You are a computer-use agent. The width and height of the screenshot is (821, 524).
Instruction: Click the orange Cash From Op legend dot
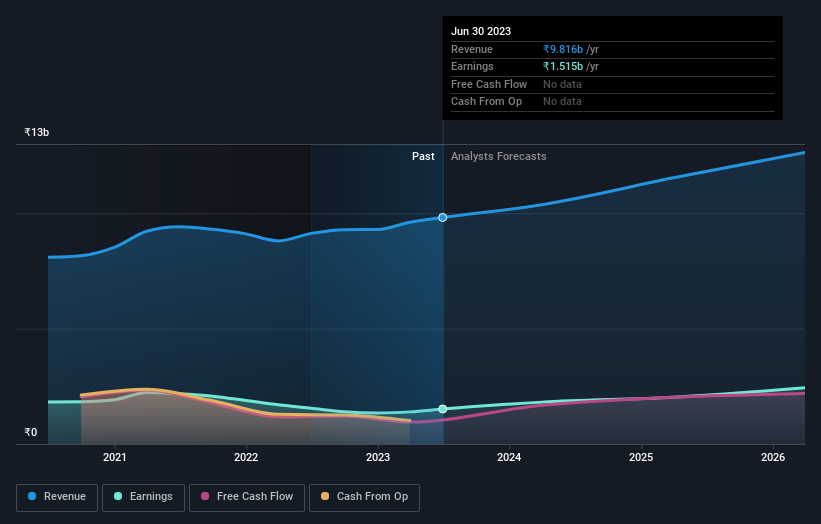325,496
